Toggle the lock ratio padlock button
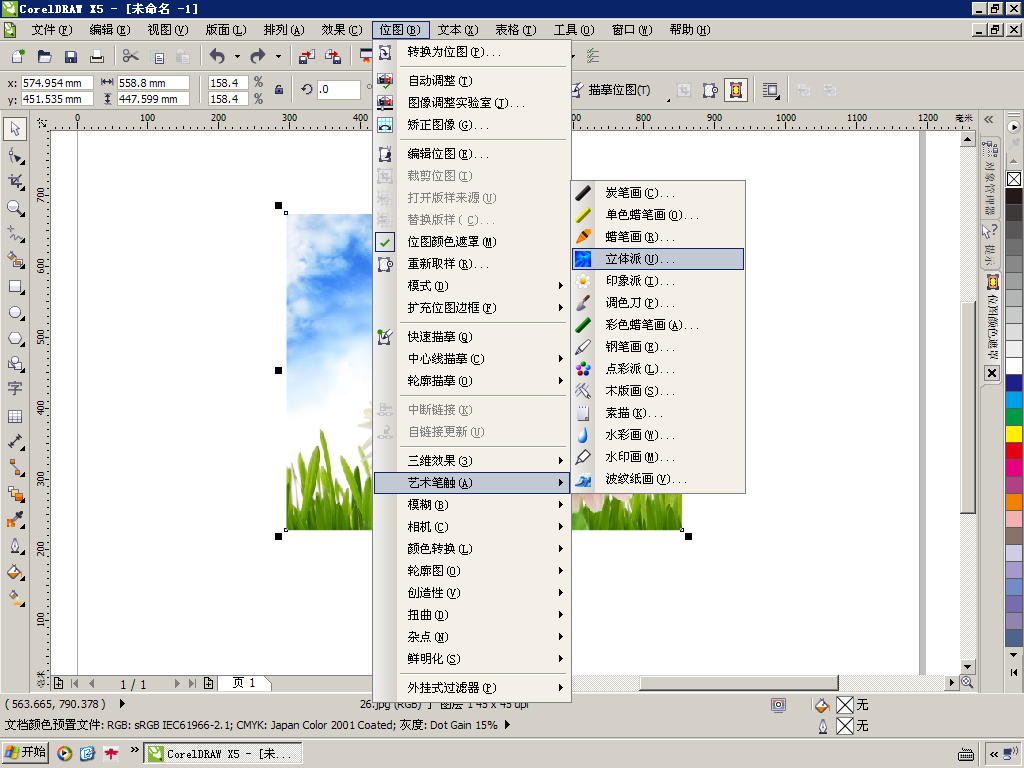 (279, 90)
